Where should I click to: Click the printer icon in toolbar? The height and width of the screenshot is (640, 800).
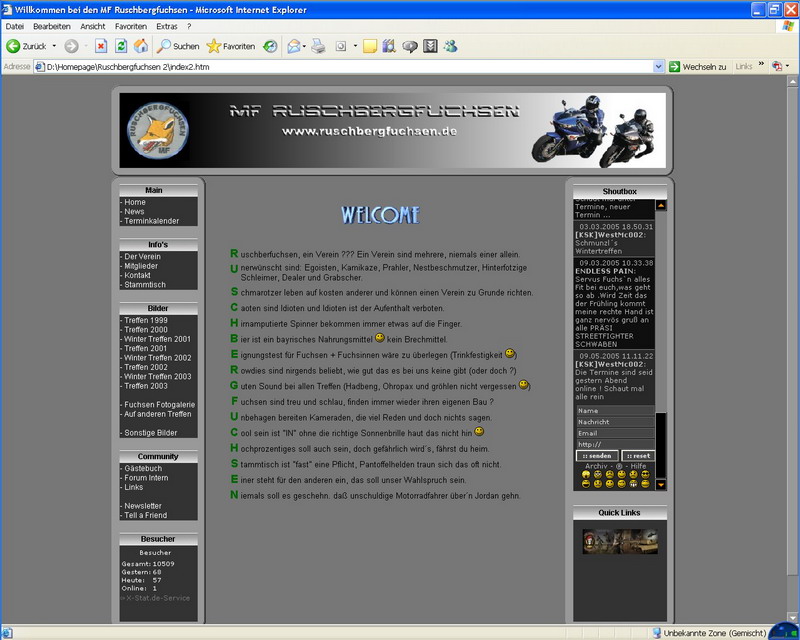click(318, 46)
